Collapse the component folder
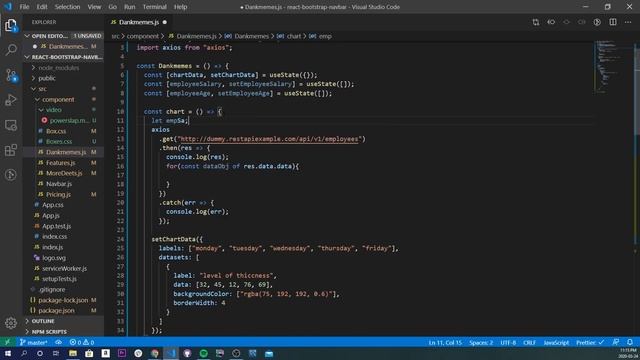This screenshot has height=360, width=640. click(x=58, y=99)
